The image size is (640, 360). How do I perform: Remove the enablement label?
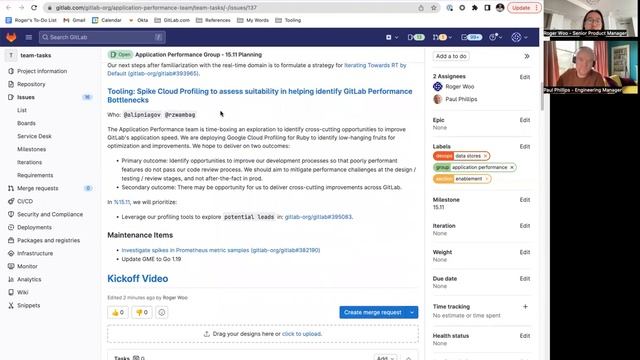point(487,179)
